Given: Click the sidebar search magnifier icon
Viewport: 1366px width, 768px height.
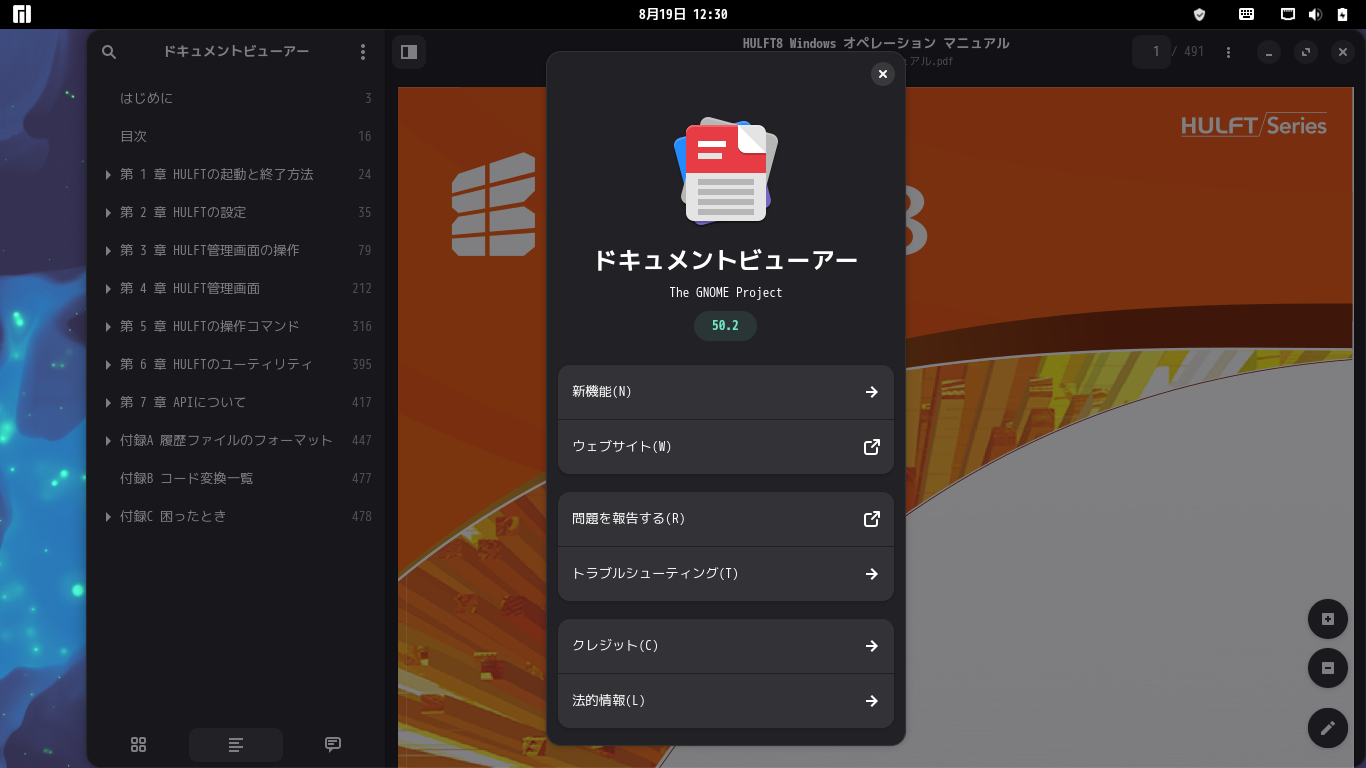Looking at the screenshot, I should click(x=110, y=52).
